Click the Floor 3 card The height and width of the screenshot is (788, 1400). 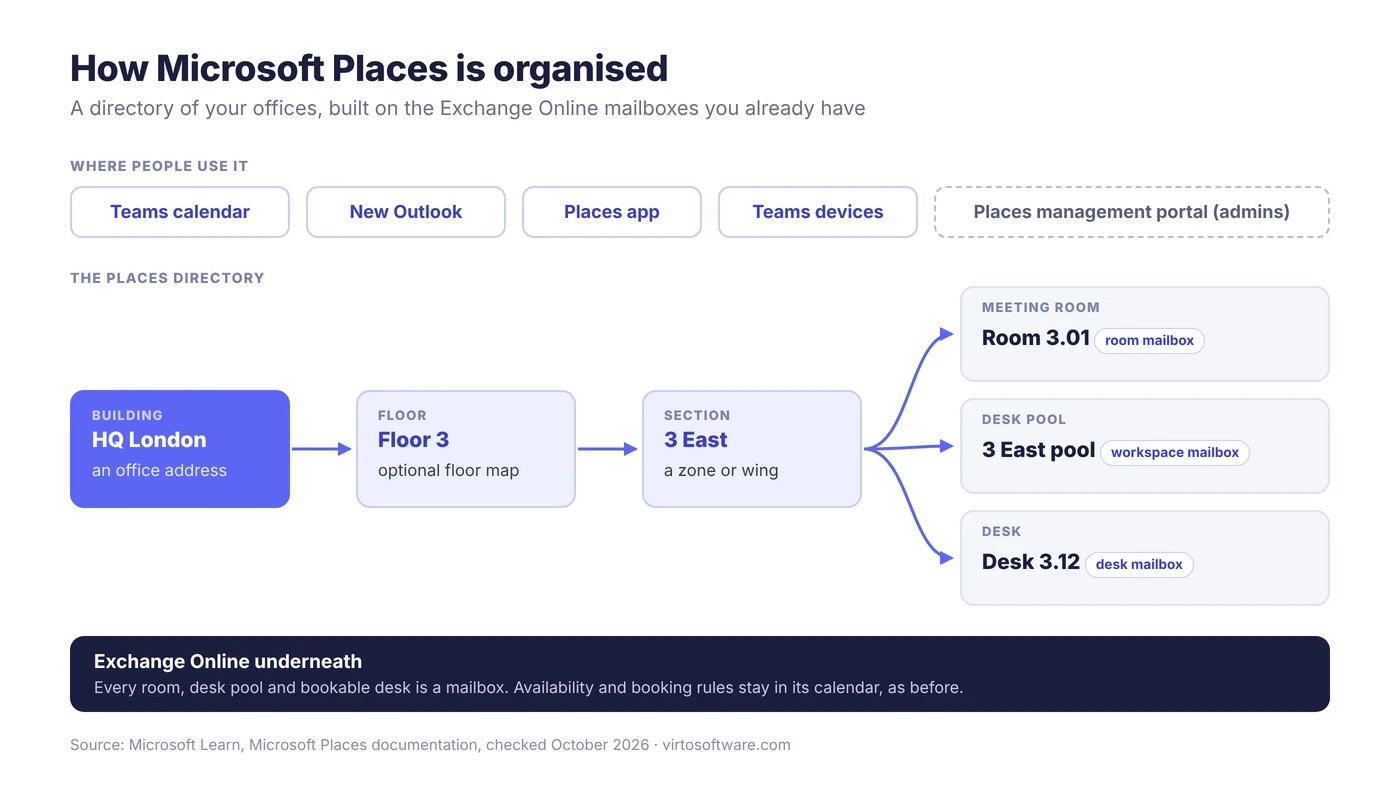pos(466,449)
